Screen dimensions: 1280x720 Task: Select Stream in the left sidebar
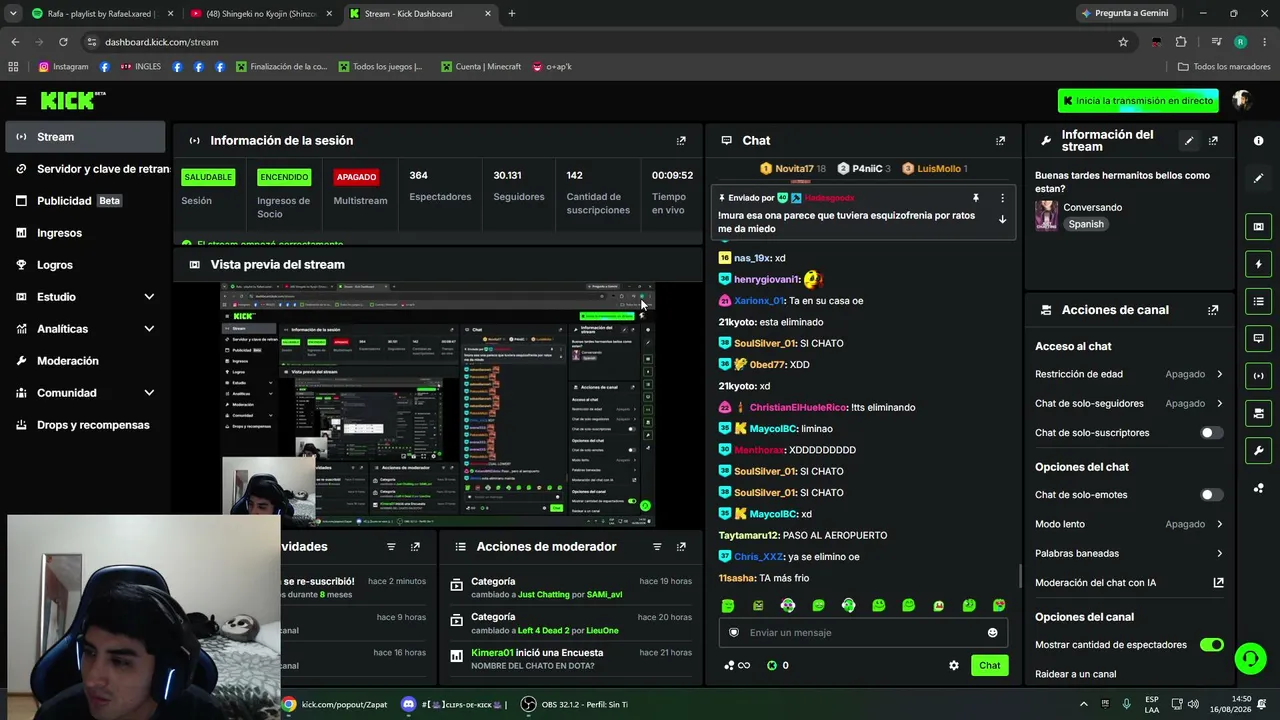pos(85,137)
